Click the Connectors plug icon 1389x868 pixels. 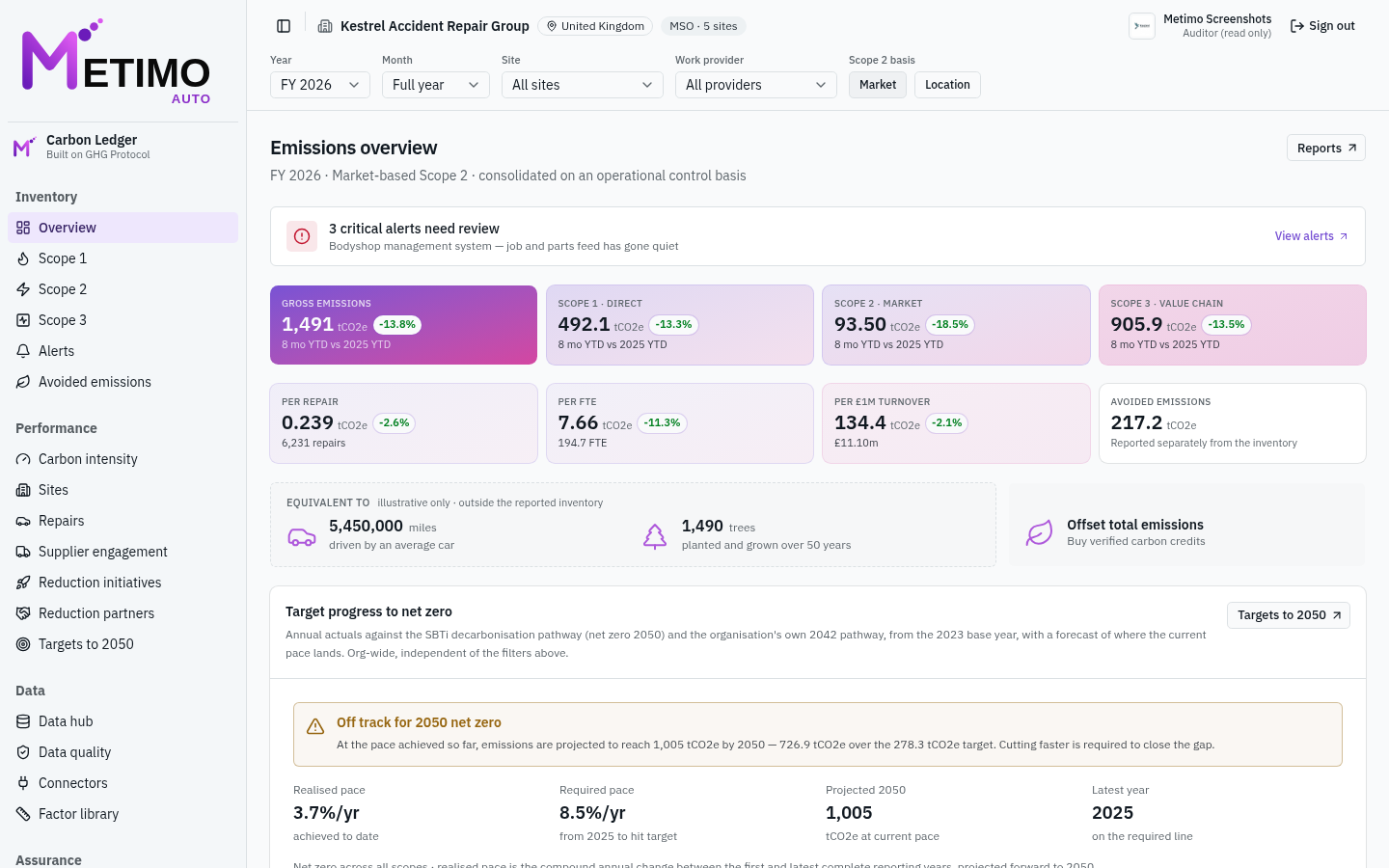point(23,783)
